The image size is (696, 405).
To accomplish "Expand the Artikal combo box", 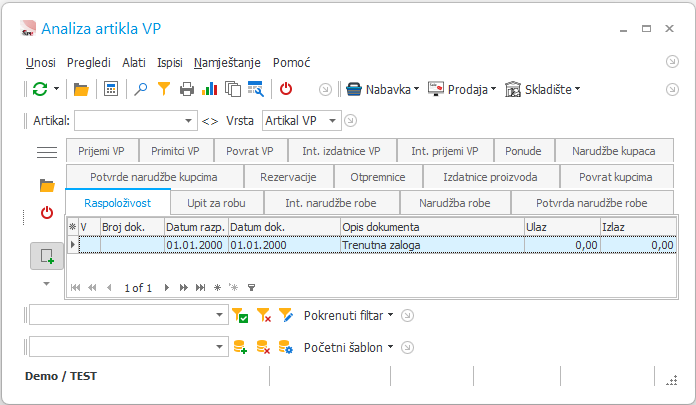I will click(x=188, y=121).
